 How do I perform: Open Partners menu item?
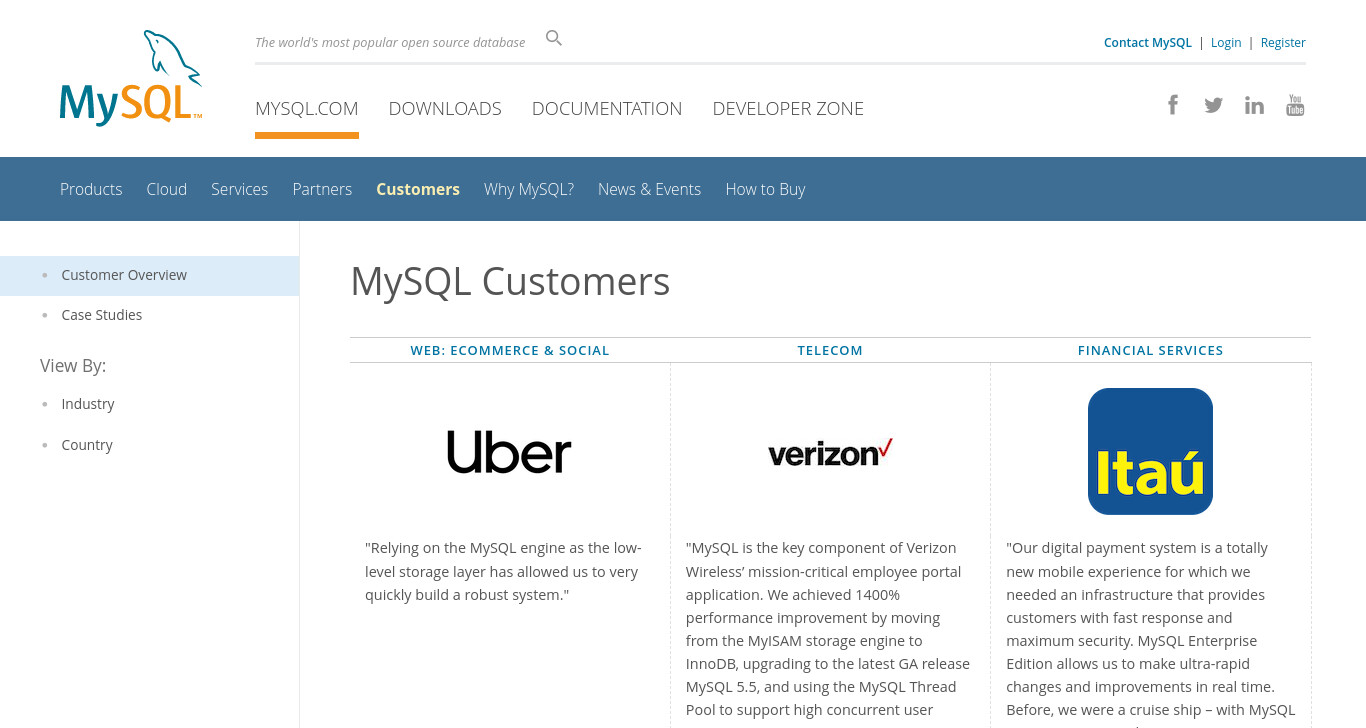[x=322, y=189]
